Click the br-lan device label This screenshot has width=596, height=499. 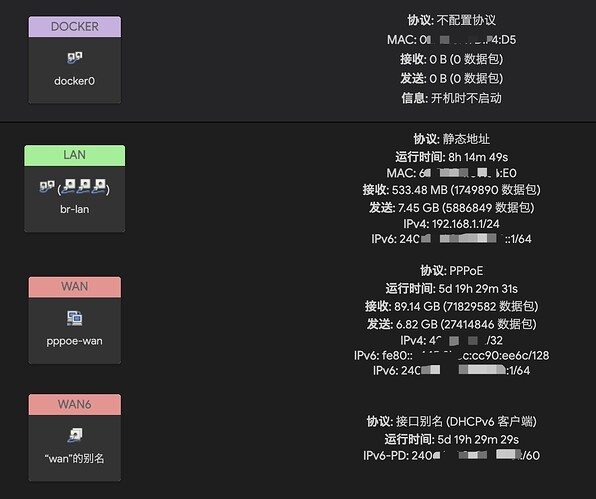(x=74, y=209)
